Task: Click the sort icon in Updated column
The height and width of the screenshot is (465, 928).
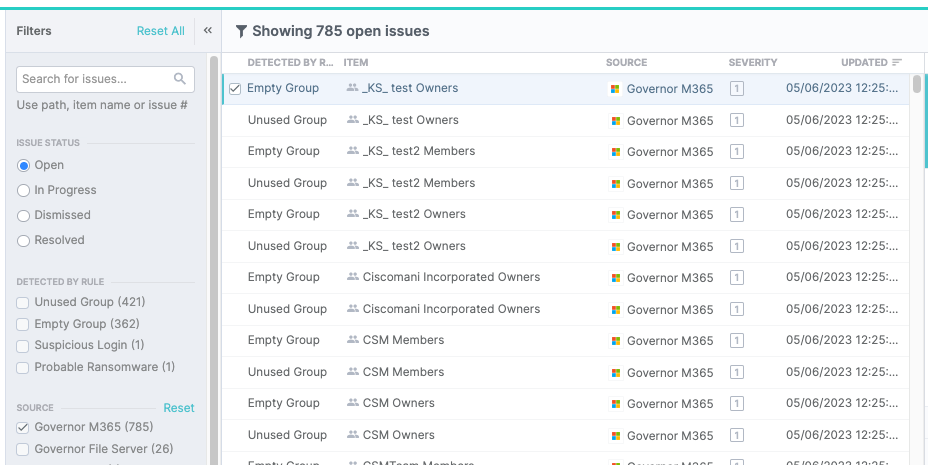Action: [x=897, y=63]
